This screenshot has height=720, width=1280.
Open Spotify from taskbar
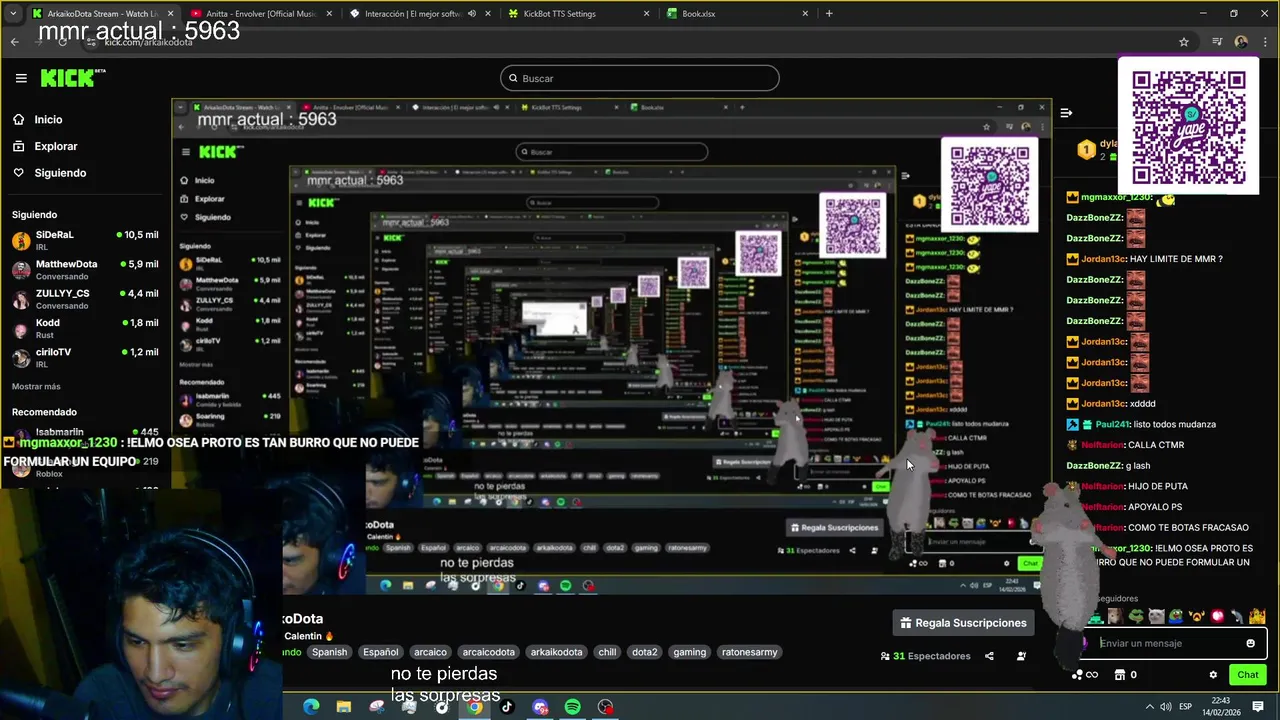click(573, 707)
